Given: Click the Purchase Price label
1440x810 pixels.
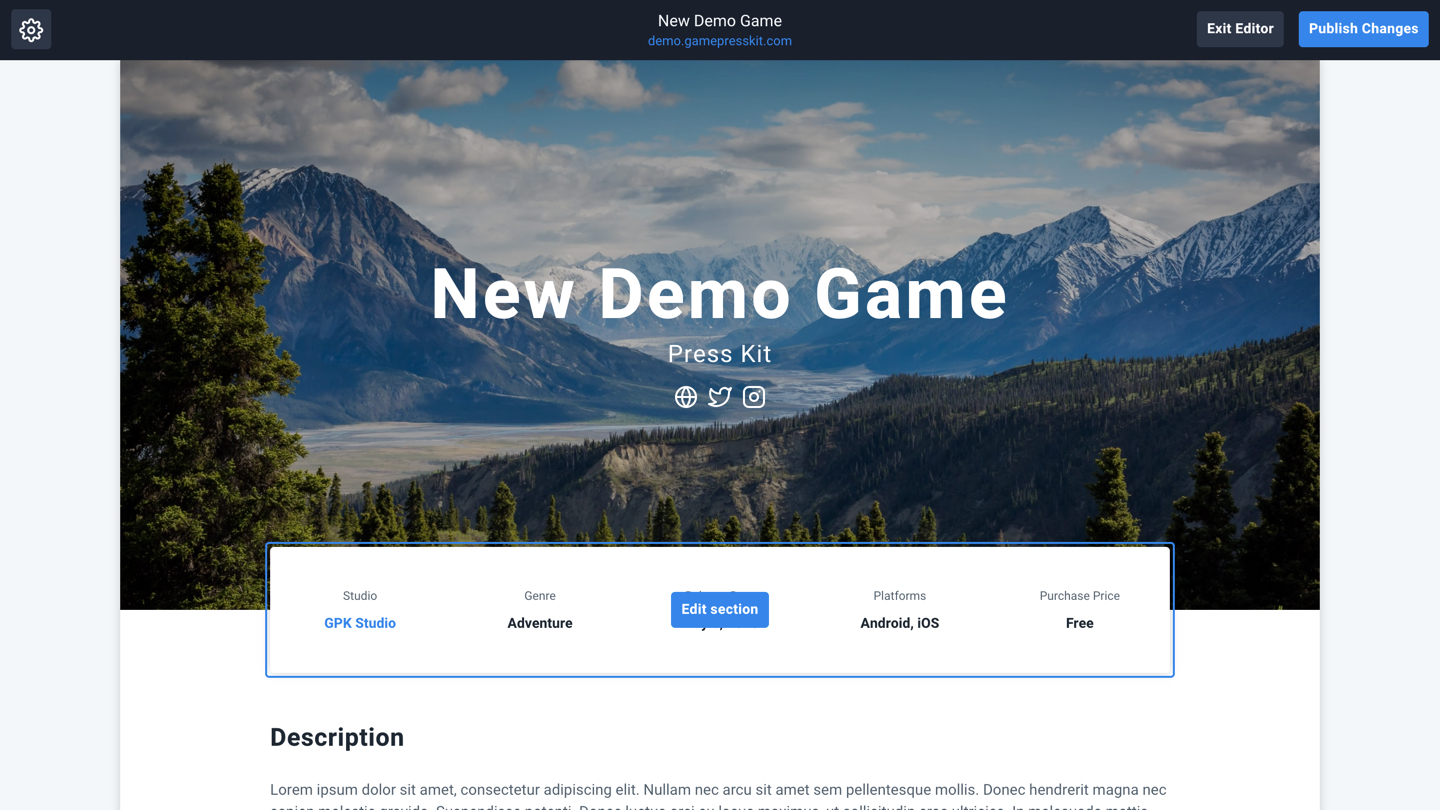Looking at the screenshot, I should click(x=1080, y=596).
